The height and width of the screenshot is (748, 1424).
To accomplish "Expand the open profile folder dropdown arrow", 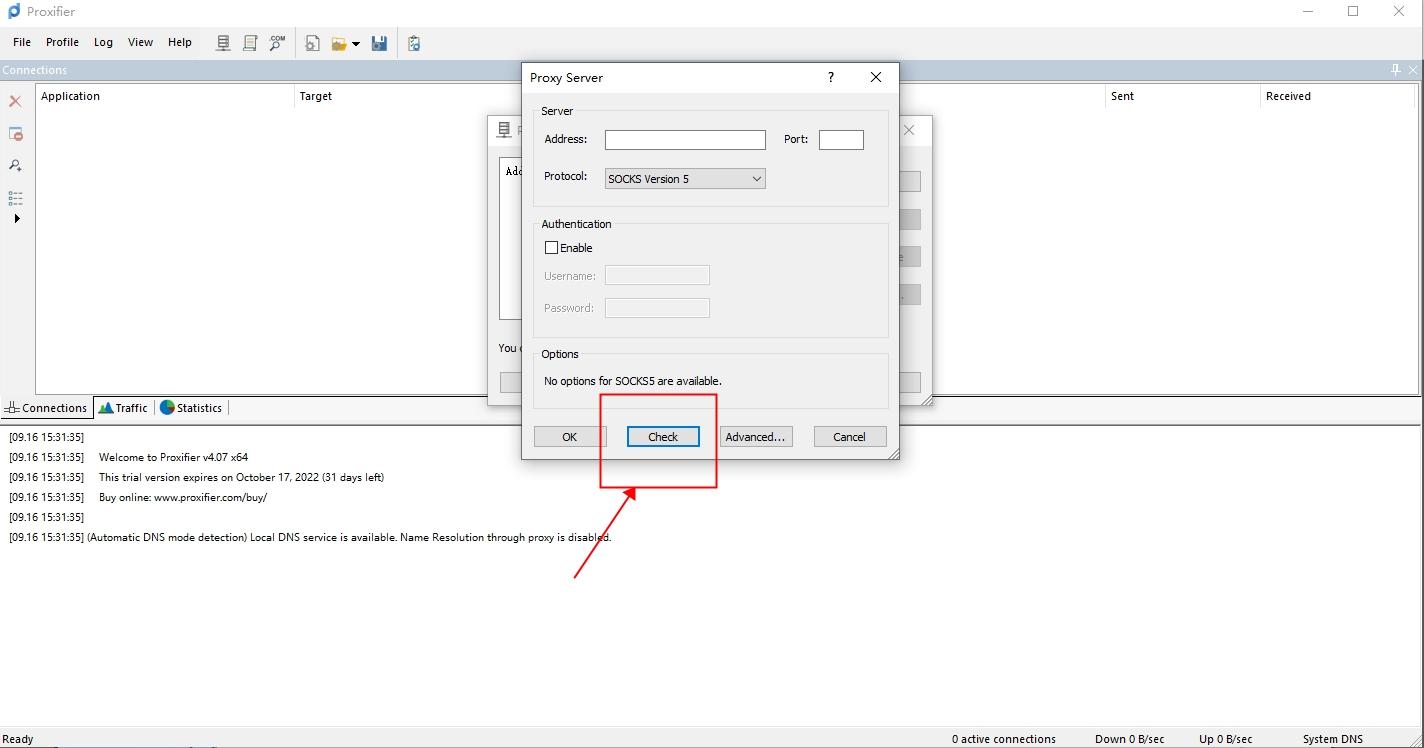I will click(x=355, y=44).
